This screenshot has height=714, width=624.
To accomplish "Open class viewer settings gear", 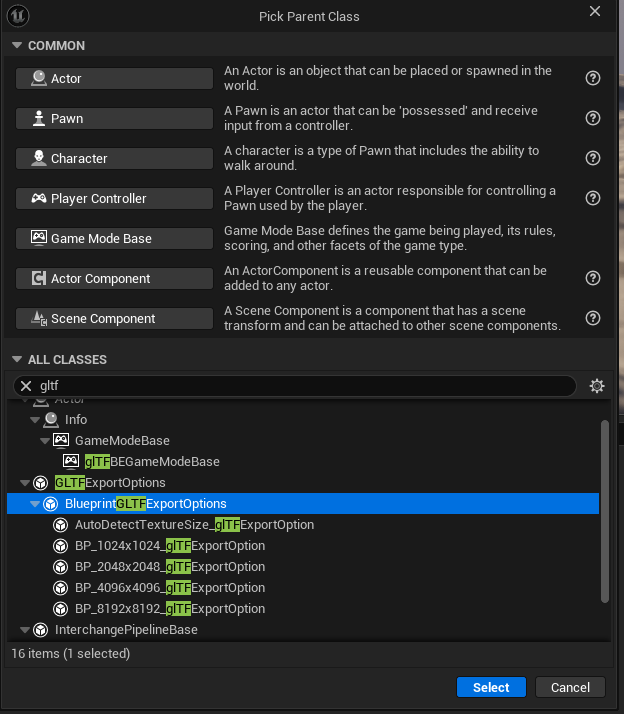I will click(597, 386).
